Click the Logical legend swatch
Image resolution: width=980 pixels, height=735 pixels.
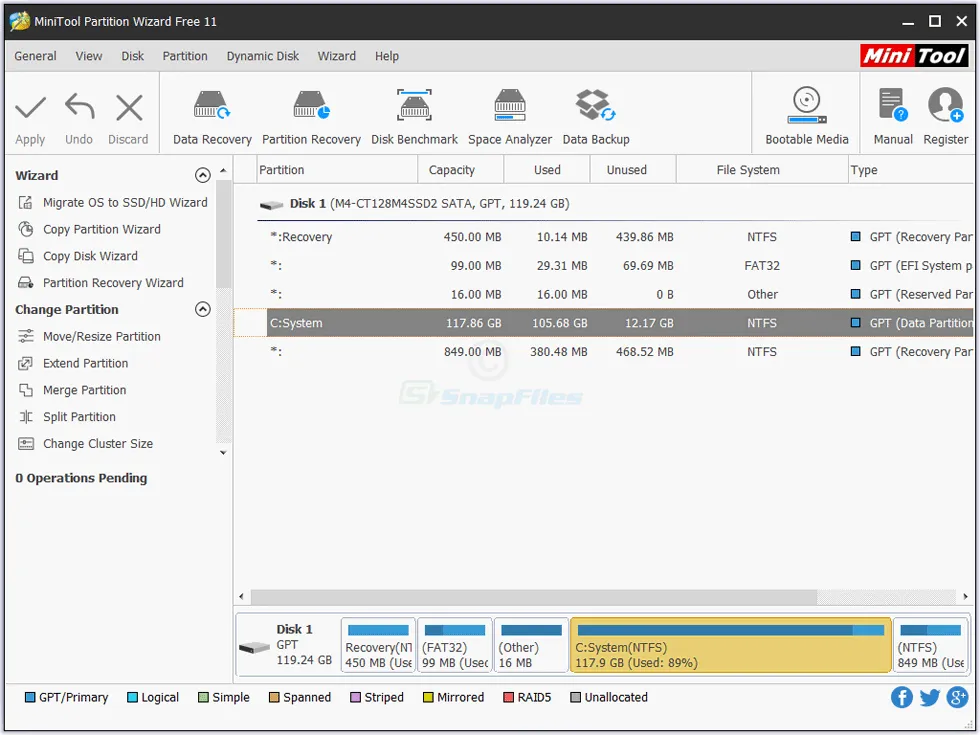pyautogui.click(x=132, y=698)
